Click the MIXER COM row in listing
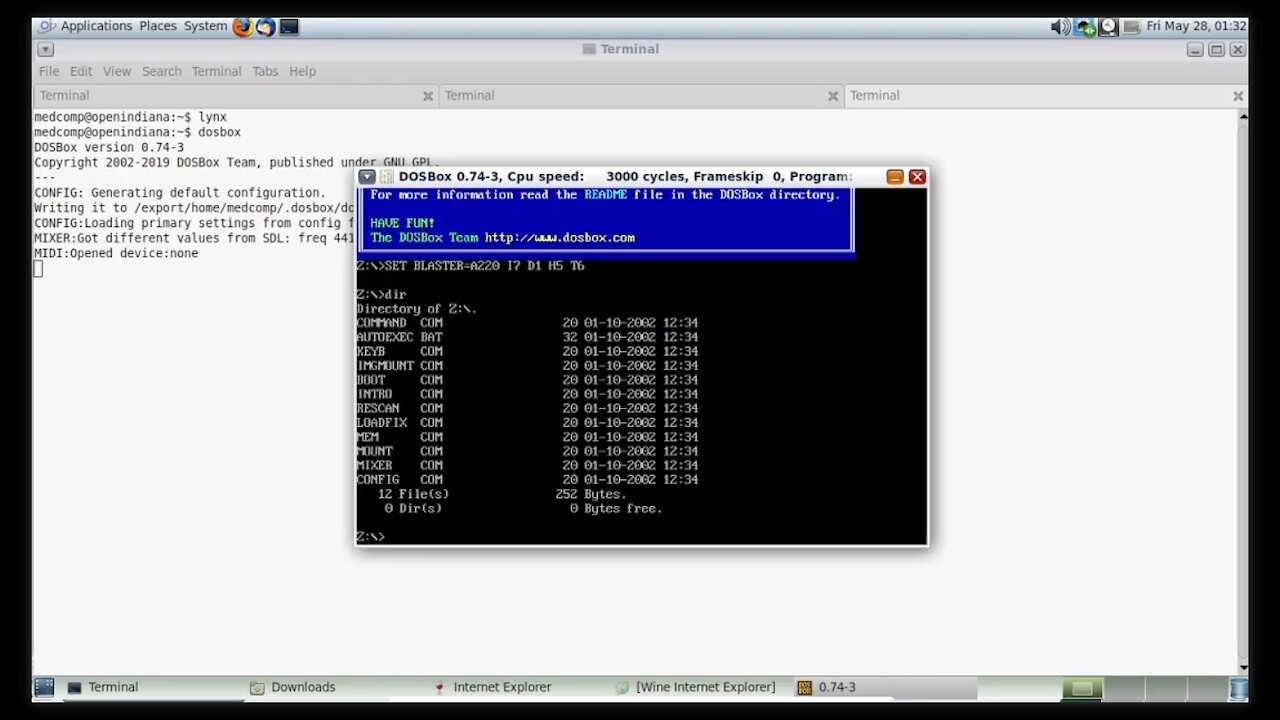Screen dimensions: 1280x720 (527, 465)
